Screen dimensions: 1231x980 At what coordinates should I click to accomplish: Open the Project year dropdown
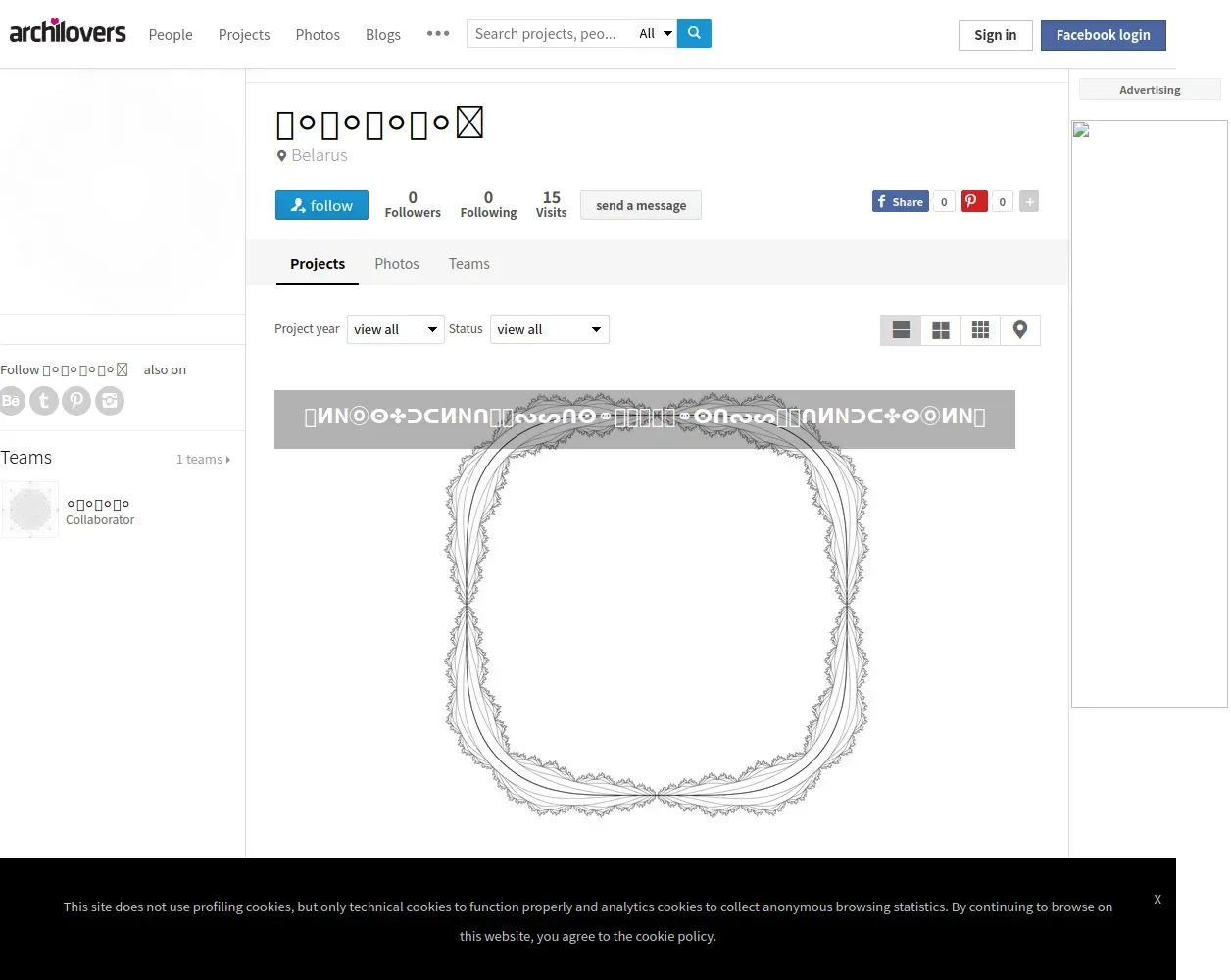coord(396,329)
